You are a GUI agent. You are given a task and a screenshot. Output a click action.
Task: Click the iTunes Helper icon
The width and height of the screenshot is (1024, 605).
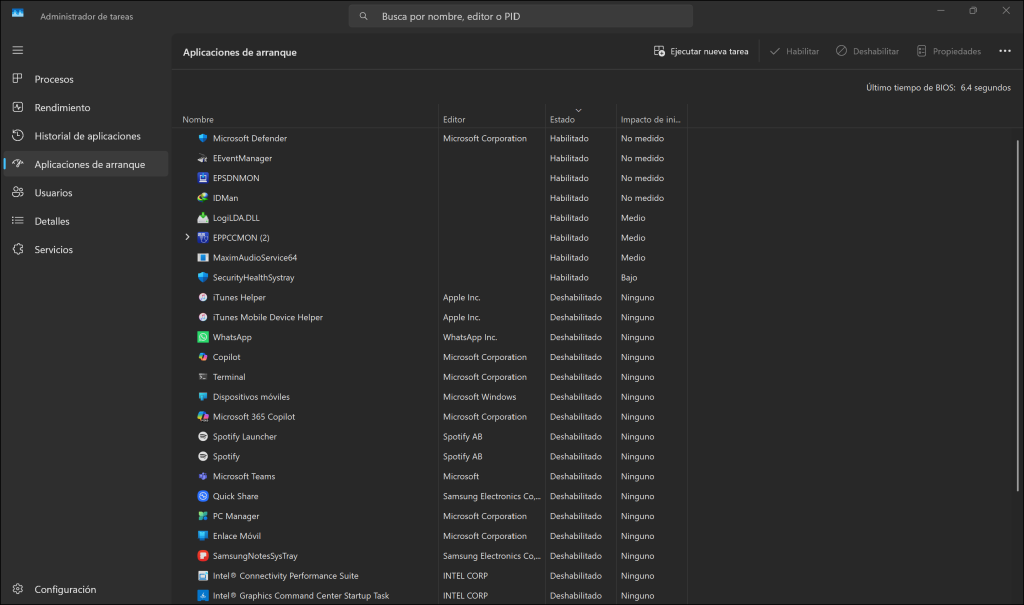pos(203,298)
